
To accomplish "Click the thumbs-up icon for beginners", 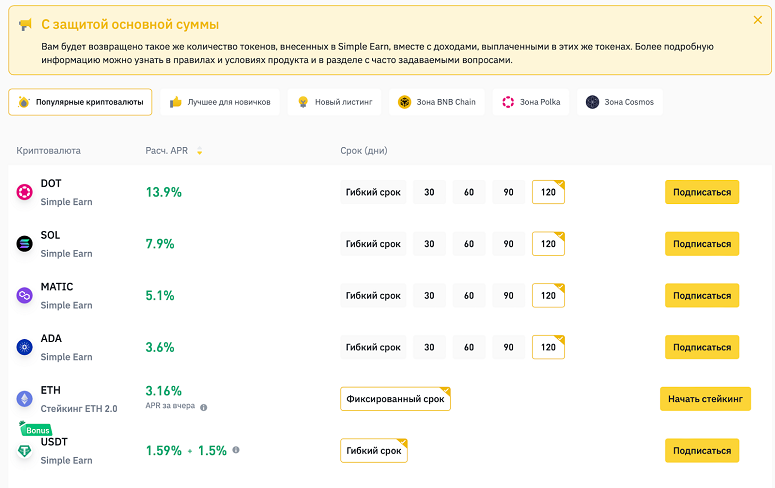I will click(175, 102).
